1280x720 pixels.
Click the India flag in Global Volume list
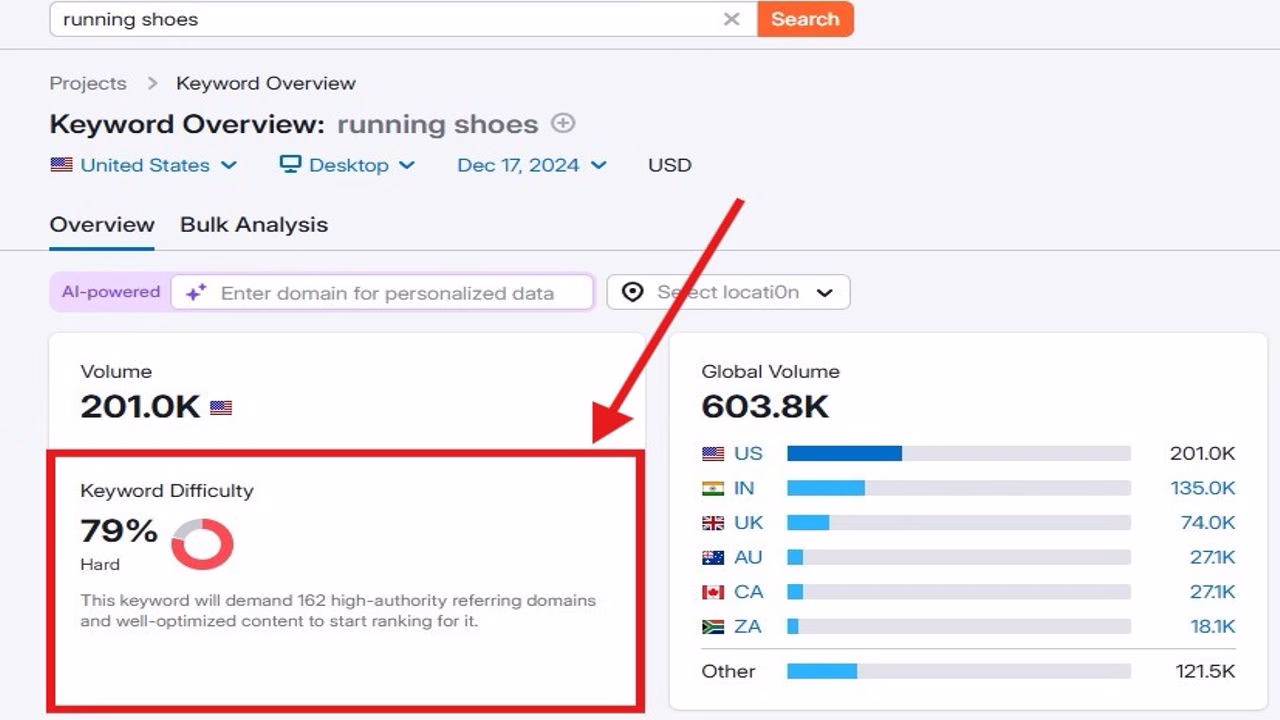point(712,488)
